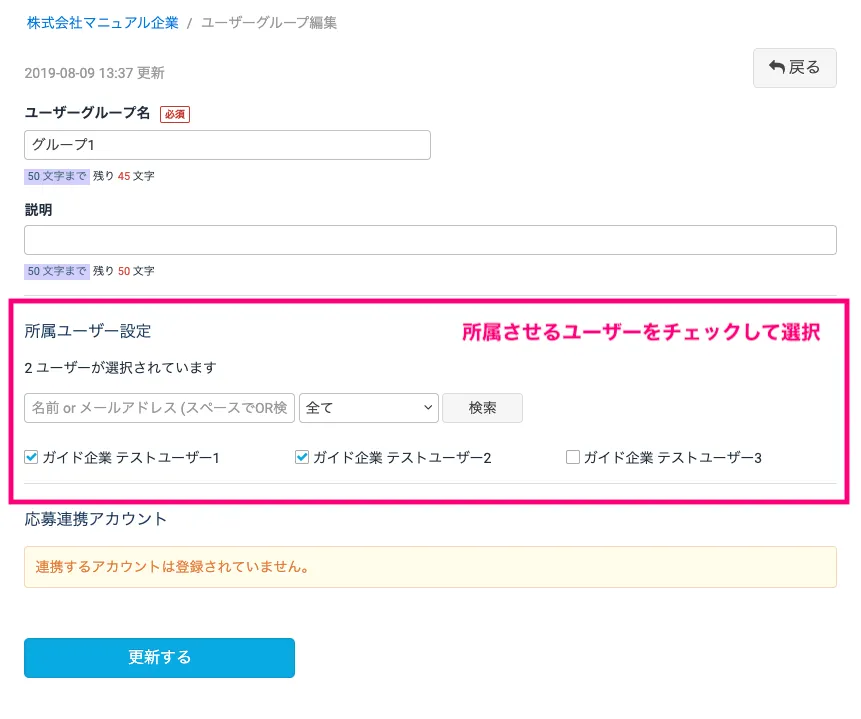Click inside the グループ1 name field
The image size is (861, 719).
coord(227,145)
